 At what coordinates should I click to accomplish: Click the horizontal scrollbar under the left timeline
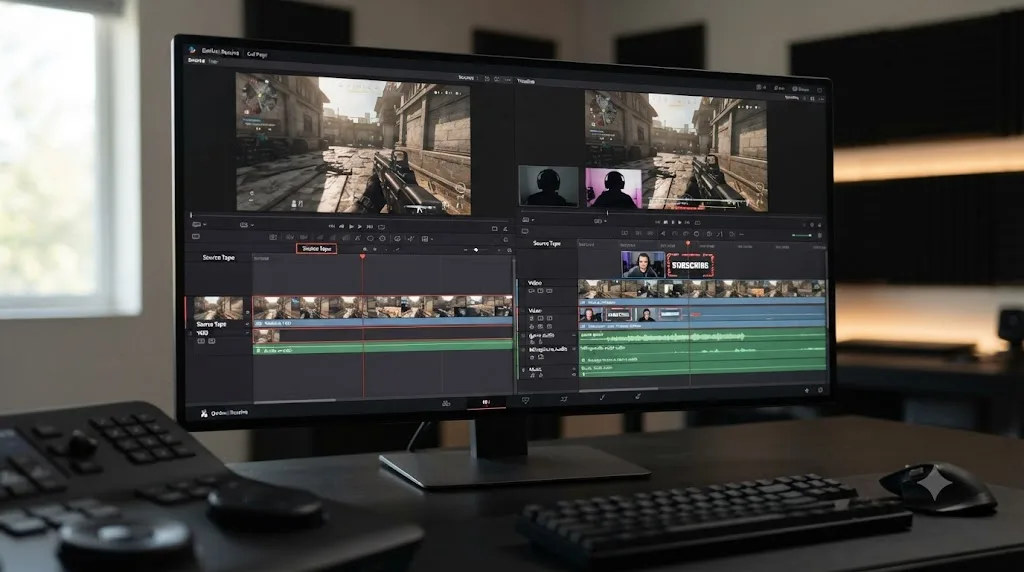click(295, 400)
